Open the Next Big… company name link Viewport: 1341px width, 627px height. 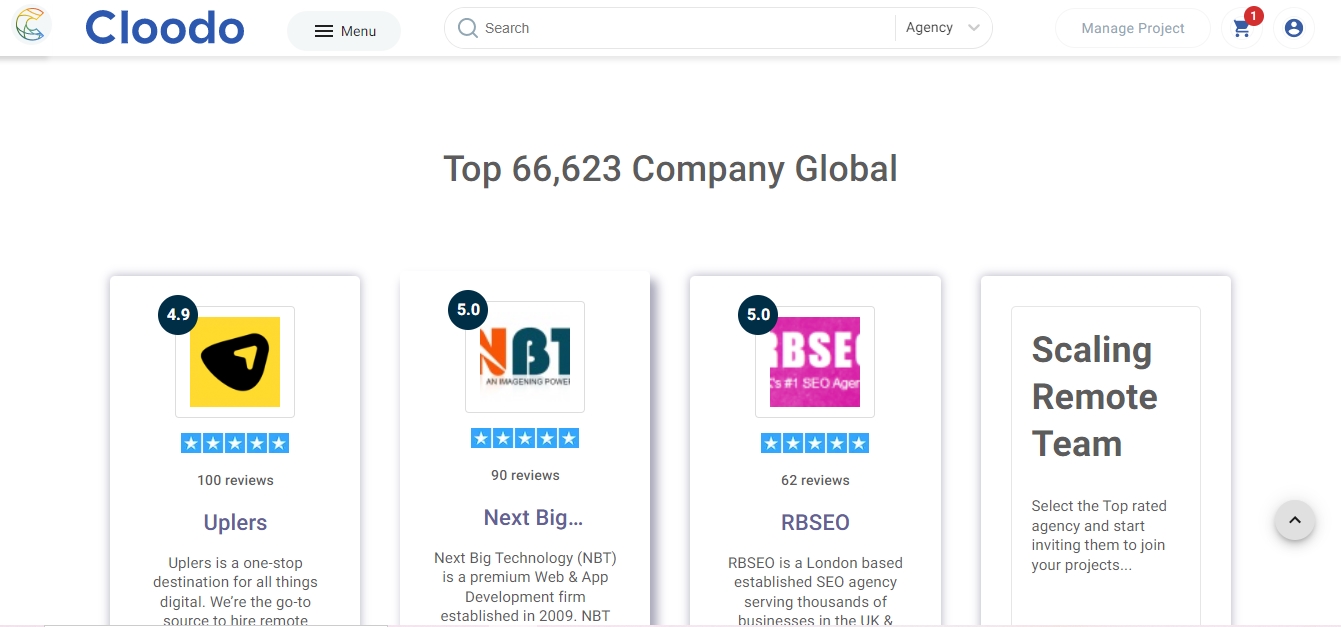(x=533, y=517)
